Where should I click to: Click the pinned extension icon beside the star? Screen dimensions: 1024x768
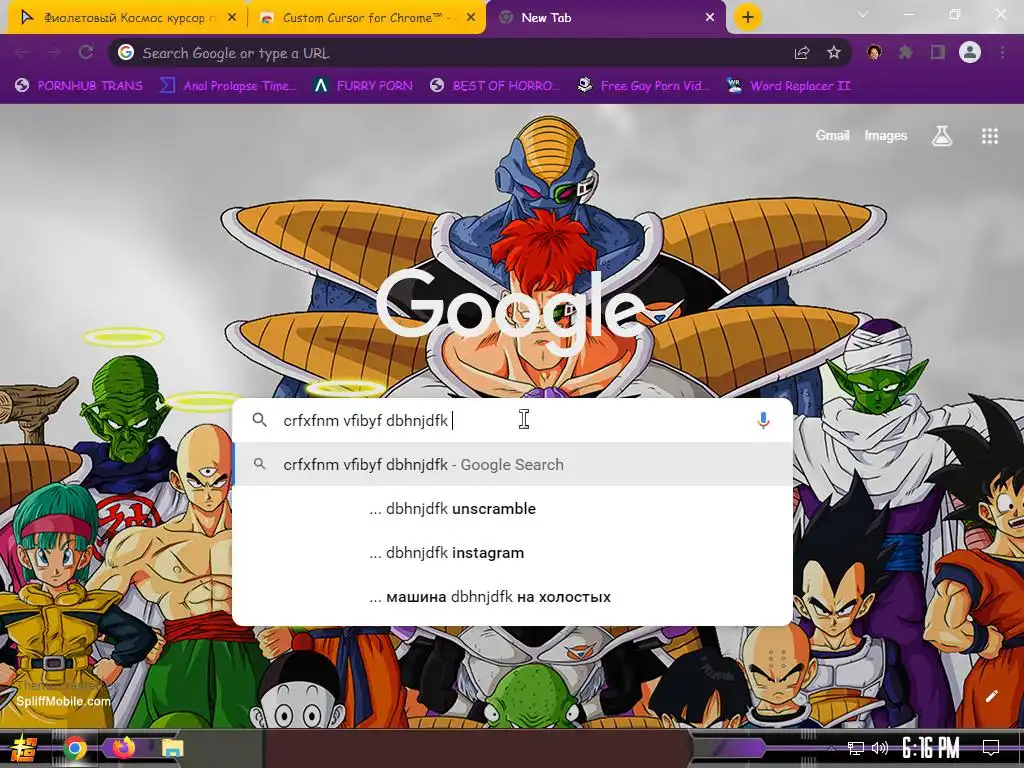tap(874, 52)
